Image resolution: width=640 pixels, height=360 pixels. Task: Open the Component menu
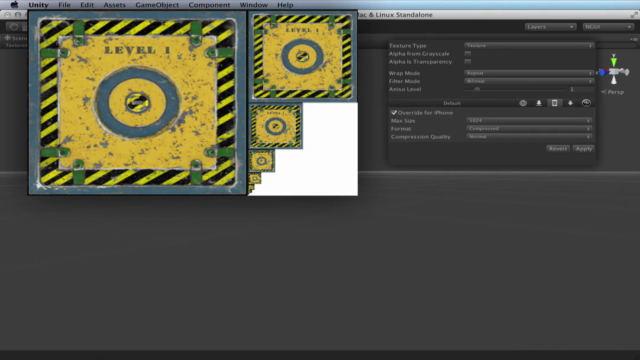(209, 5)
